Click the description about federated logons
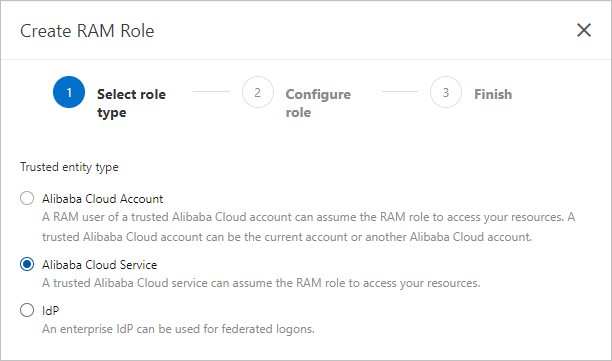This screenshot has width=612, height=361. [x=178, y=329]
